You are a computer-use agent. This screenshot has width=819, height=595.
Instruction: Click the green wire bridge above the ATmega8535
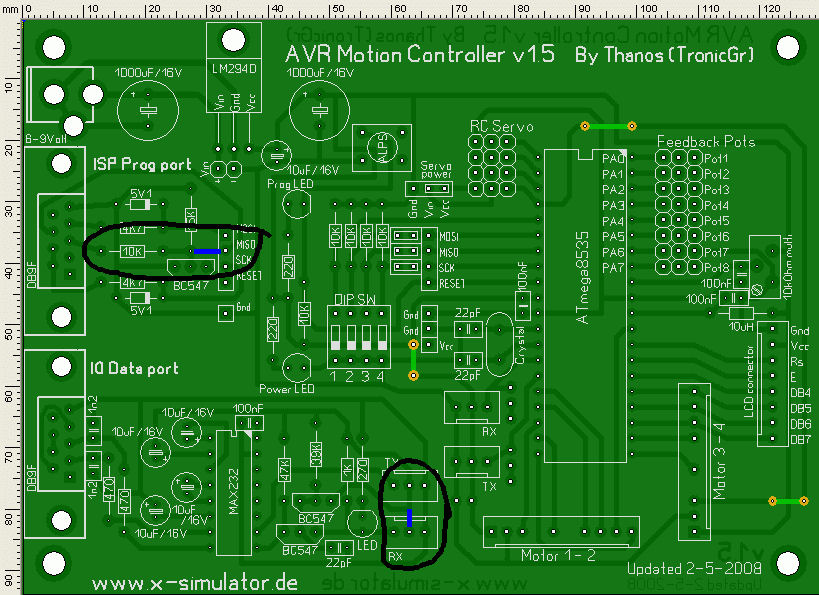[x=609, y=126]
